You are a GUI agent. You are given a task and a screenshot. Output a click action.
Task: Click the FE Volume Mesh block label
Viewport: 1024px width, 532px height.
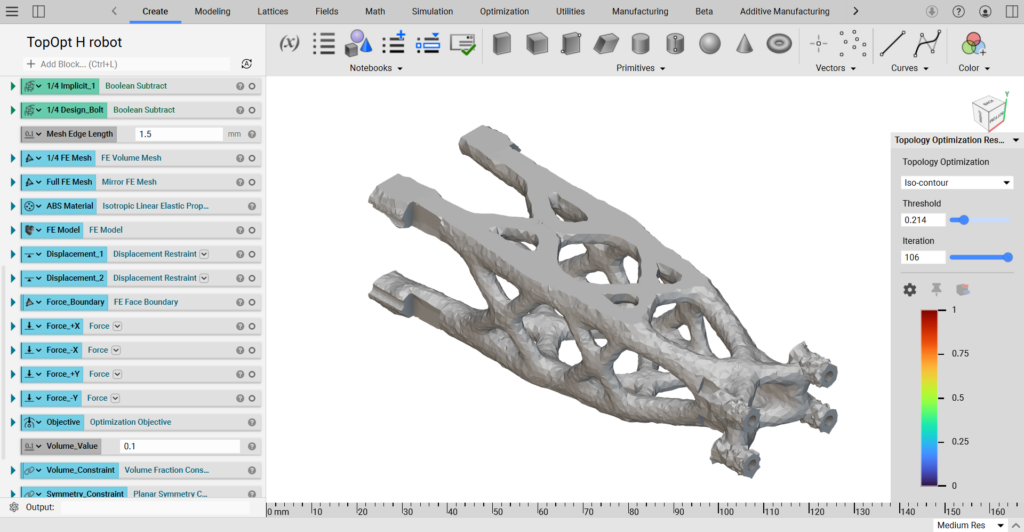[x=131, y=158]
